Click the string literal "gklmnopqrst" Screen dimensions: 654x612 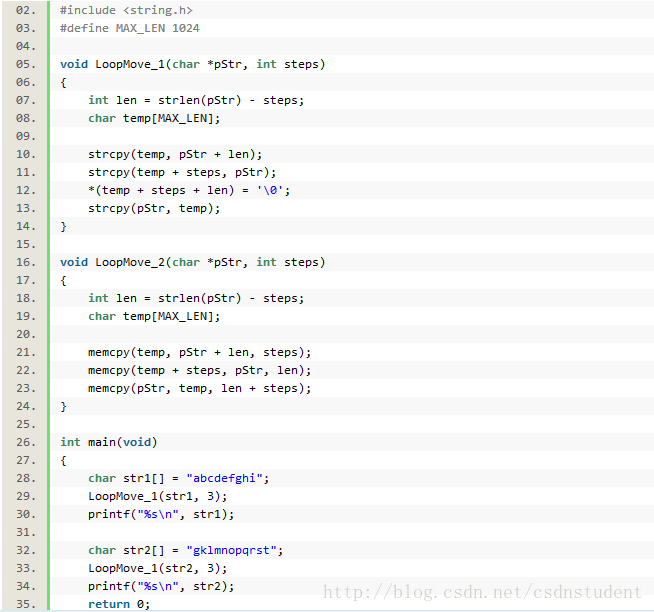[x=231, y=550]
